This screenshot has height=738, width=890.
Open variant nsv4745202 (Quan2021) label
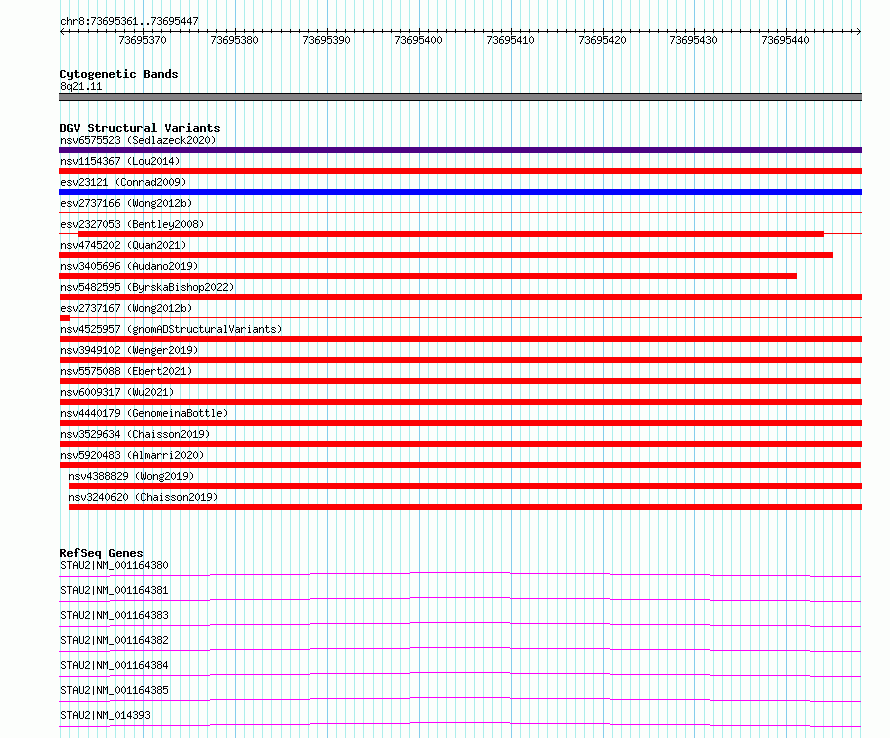point(123,245)
